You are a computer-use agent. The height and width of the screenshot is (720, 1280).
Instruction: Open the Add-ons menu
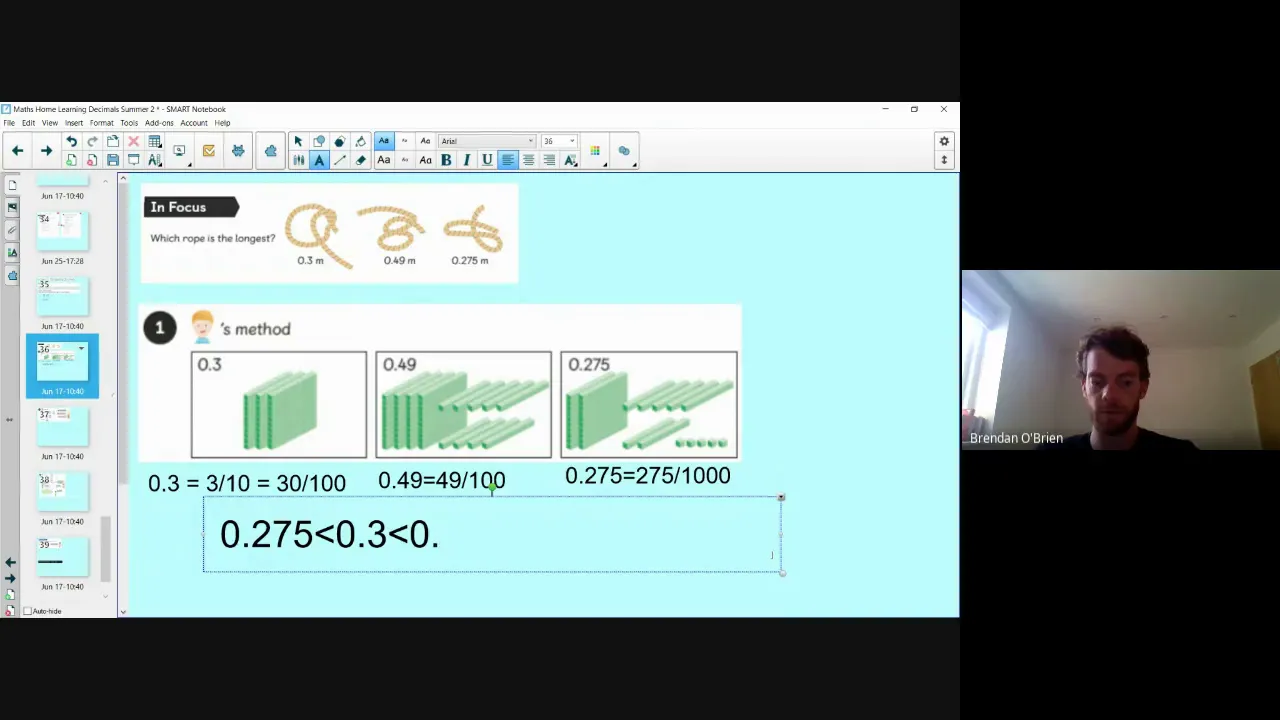click(159, 123)
